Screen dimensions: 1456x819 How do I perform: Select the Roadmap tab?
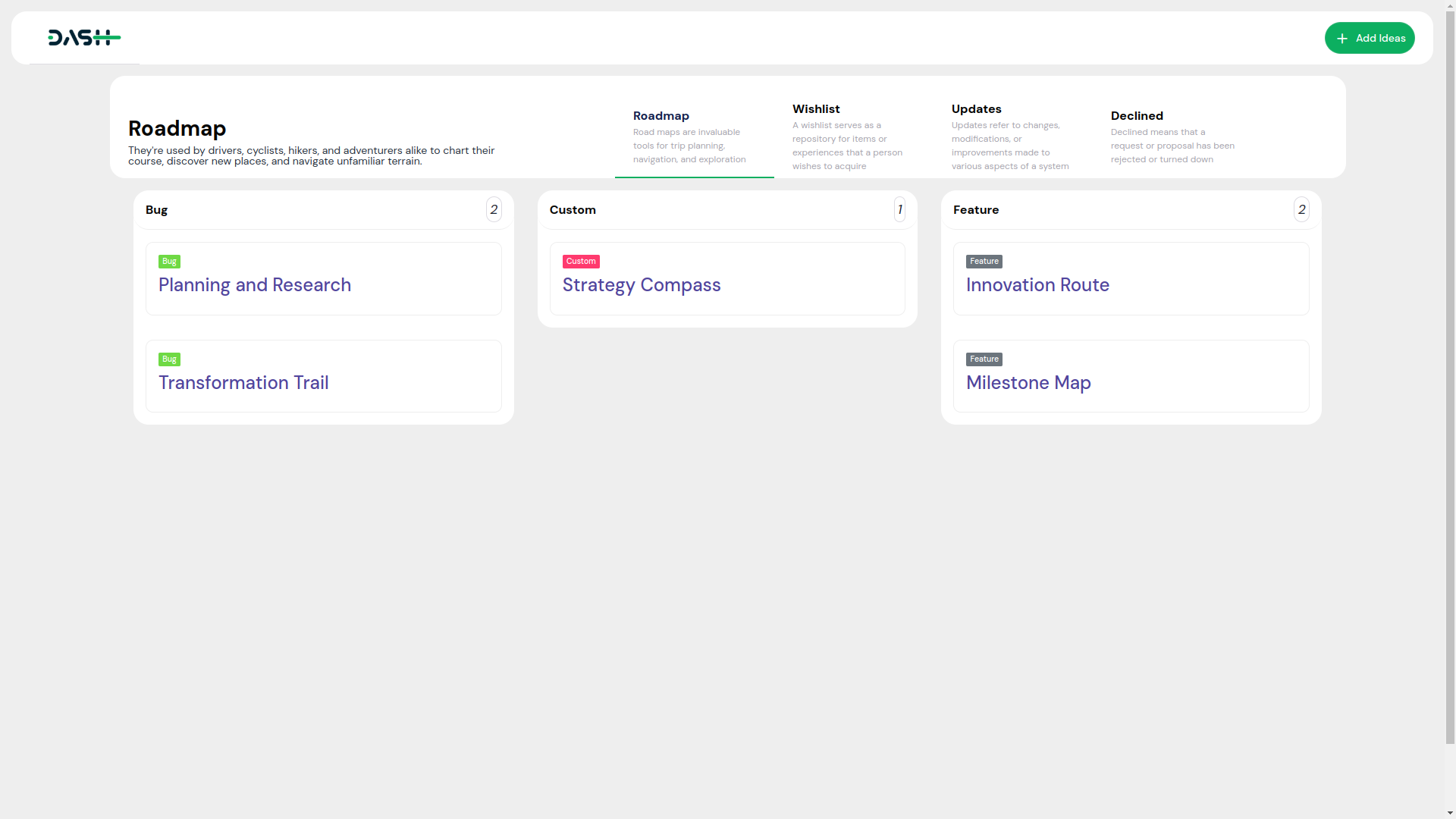pyautogui.click(x=661, y=116)
